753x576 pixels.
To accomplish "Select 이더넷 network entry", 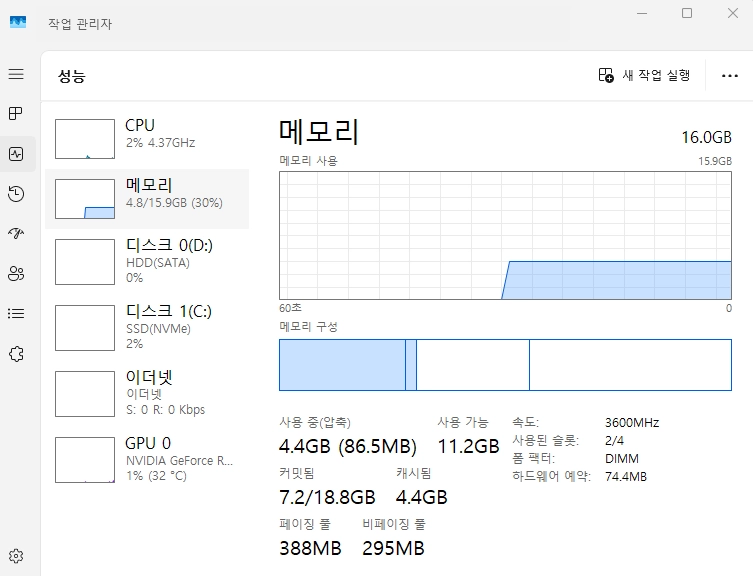I will click(x=147, y=393).
